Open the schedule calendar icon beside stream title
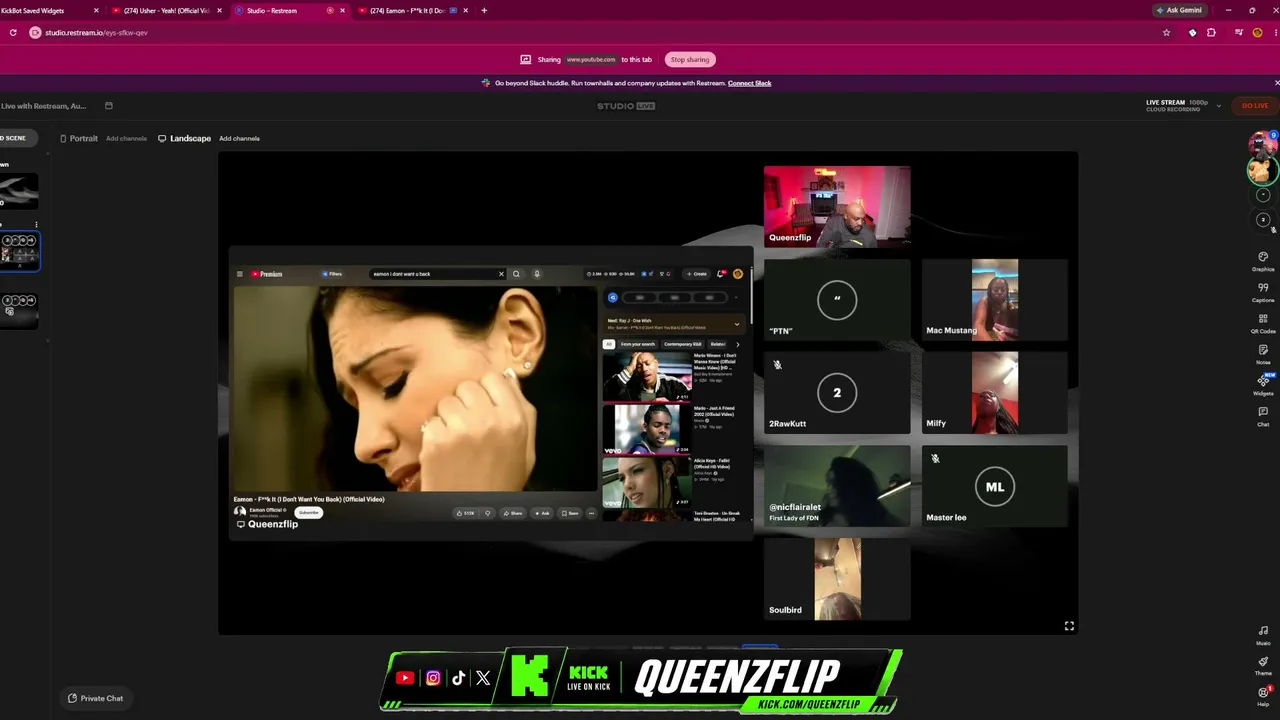 (x=109, y=106)
